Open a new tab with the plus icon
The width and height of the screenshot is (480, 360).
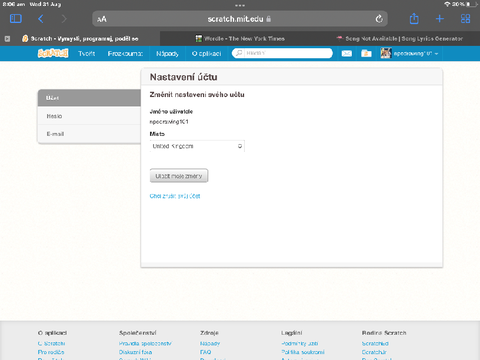(440, 19)
